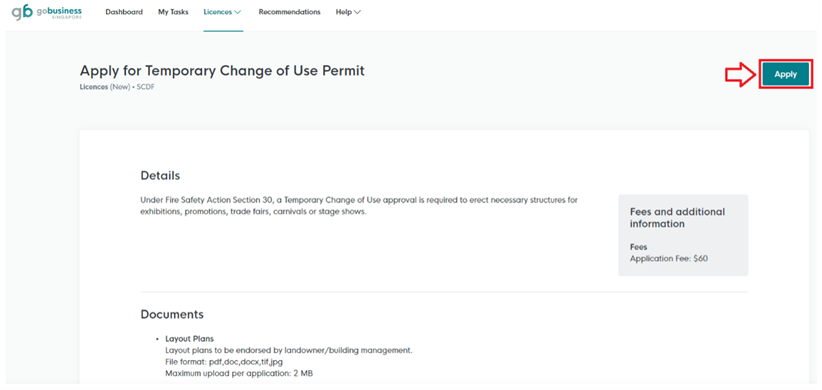Expand the Help dropdown menu
The width and height of the screenshot is (822, 390).
[349, 12]
